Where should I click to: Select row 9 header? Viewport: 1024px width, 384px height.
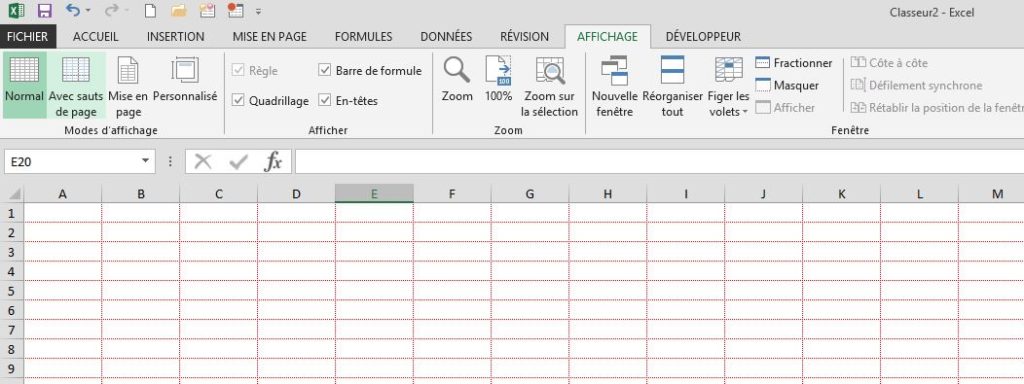coord(12,368)
